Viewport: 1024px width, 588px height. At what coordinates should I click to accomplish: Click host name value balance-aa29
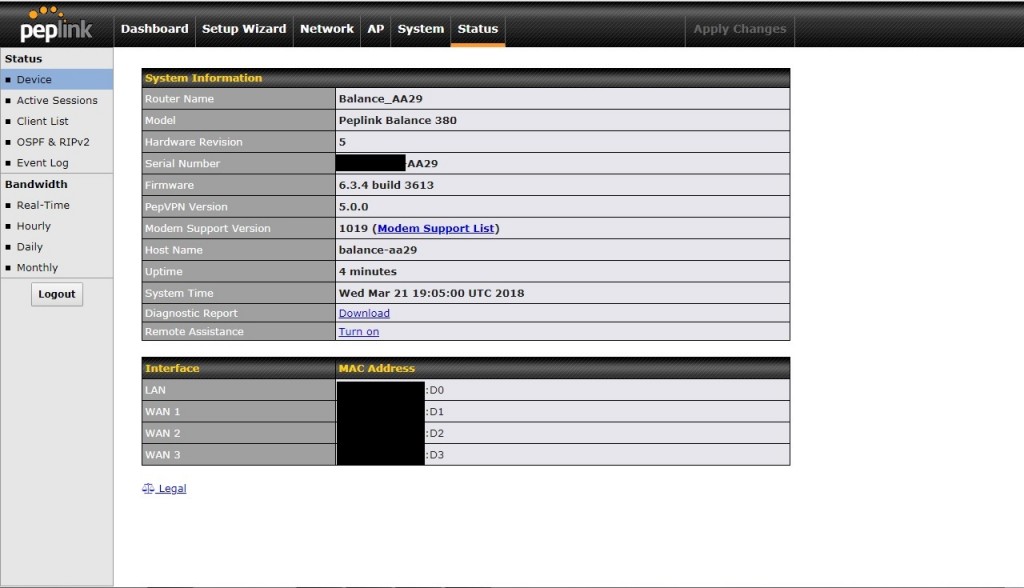pyautogui.click(x=377, y=250)
